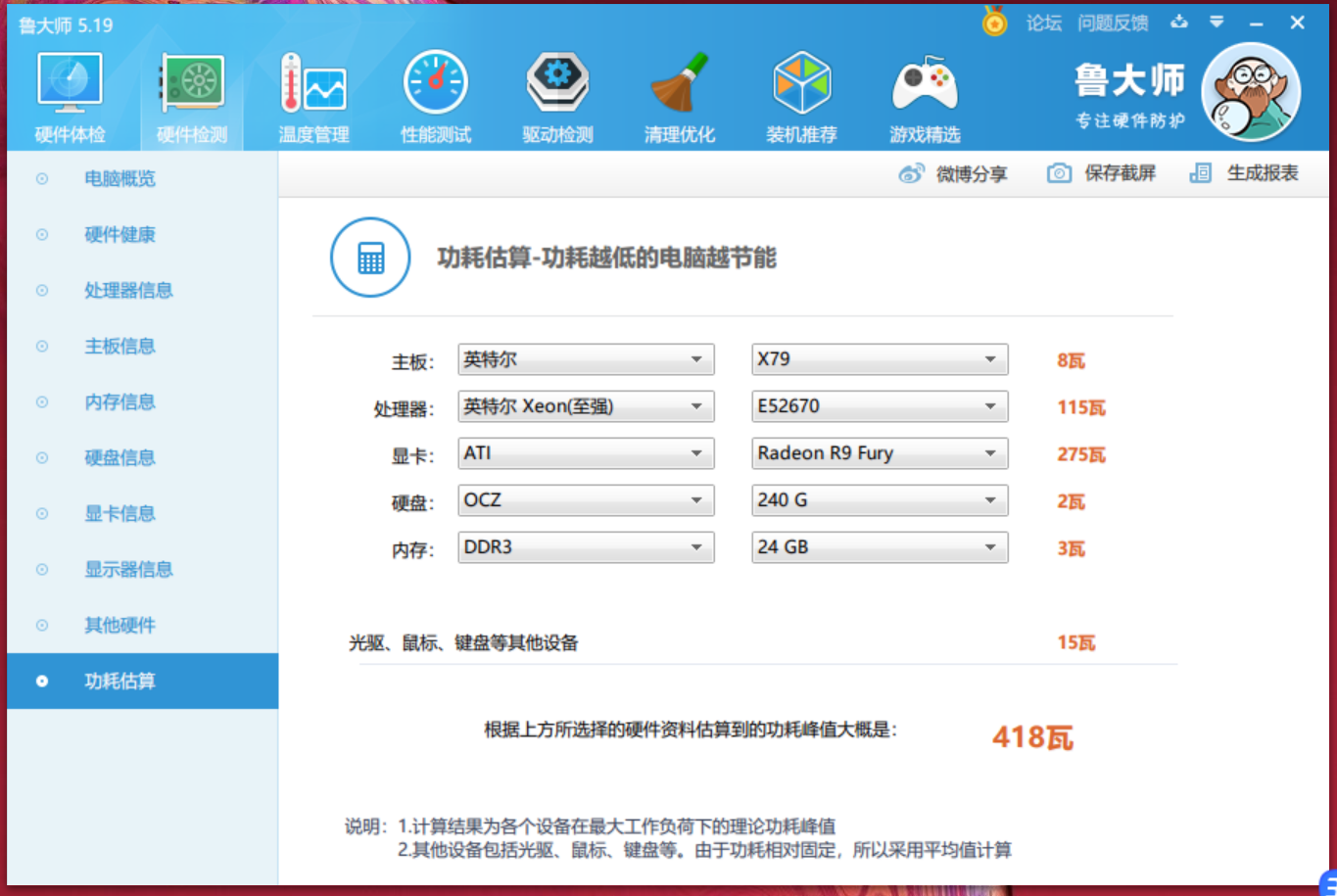Click the skin/theme icon next to 问题反馈
Screen dimensions: 1337x896
click(1178, 22)
